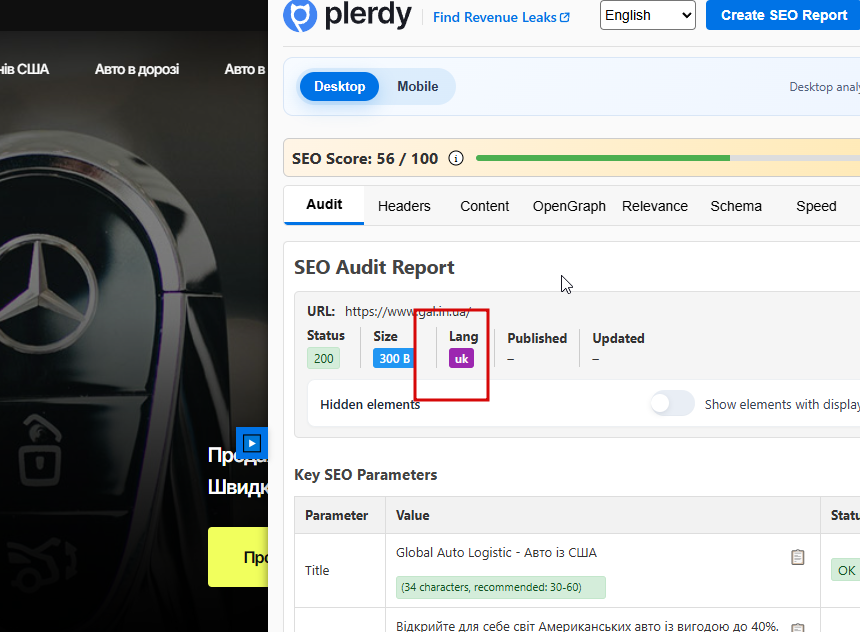Toggle the Hidden elements switch

[672, 404]
